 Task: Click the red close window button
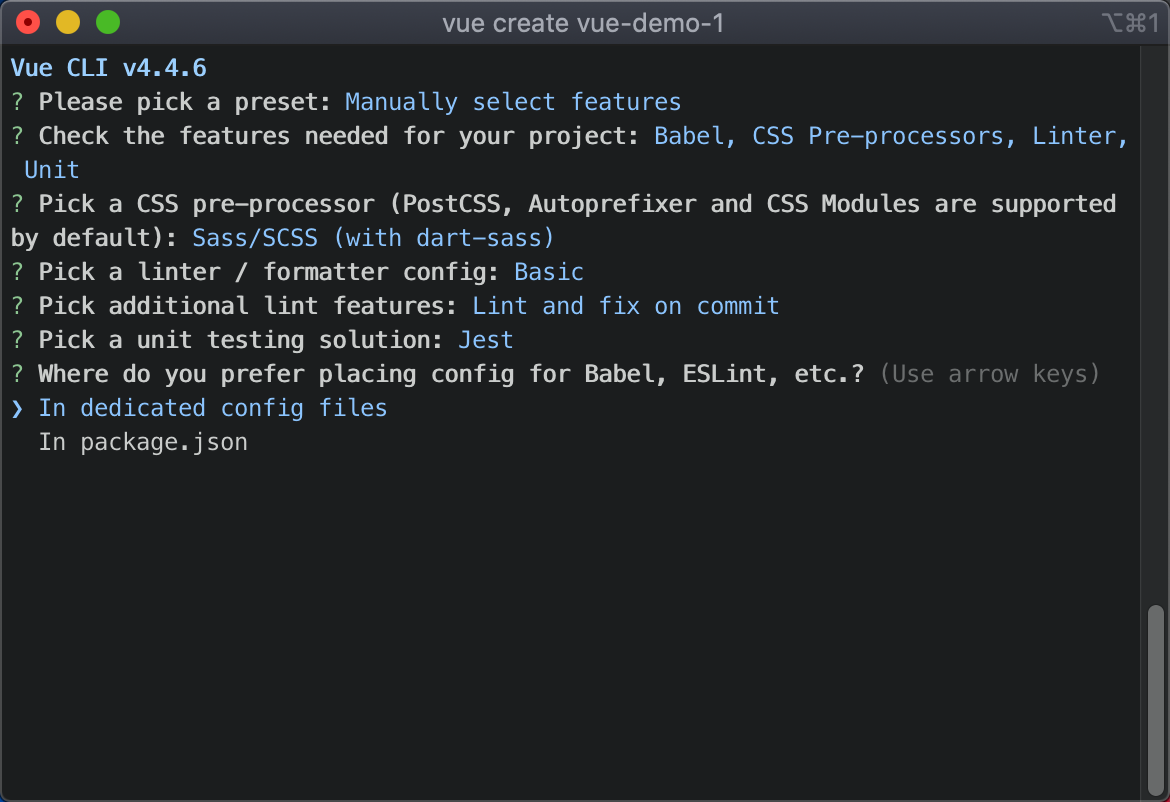point(28,22)
